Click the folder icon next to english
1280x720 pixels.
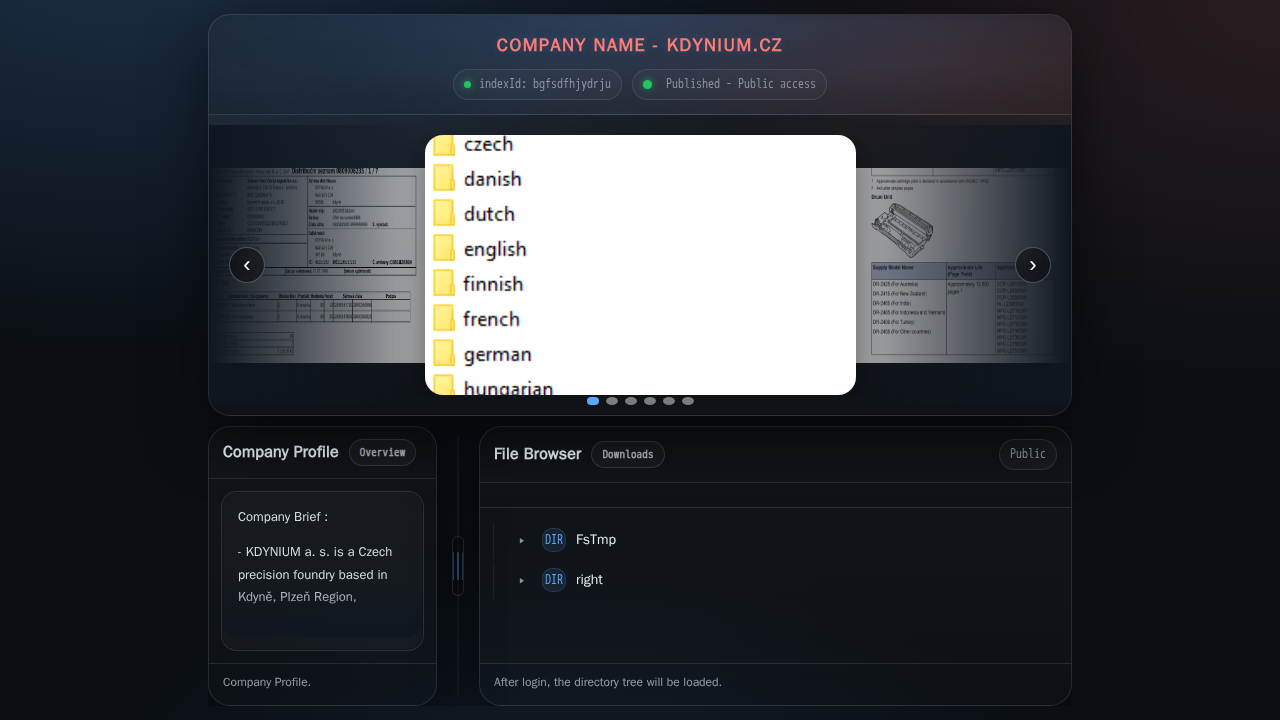(x=444, y=249)
